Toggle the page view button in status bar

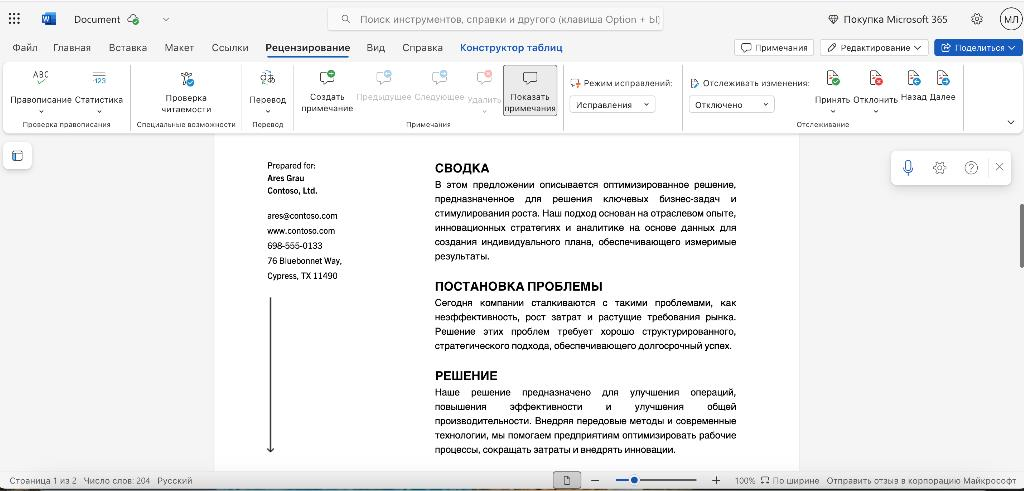tap(566, 481)
